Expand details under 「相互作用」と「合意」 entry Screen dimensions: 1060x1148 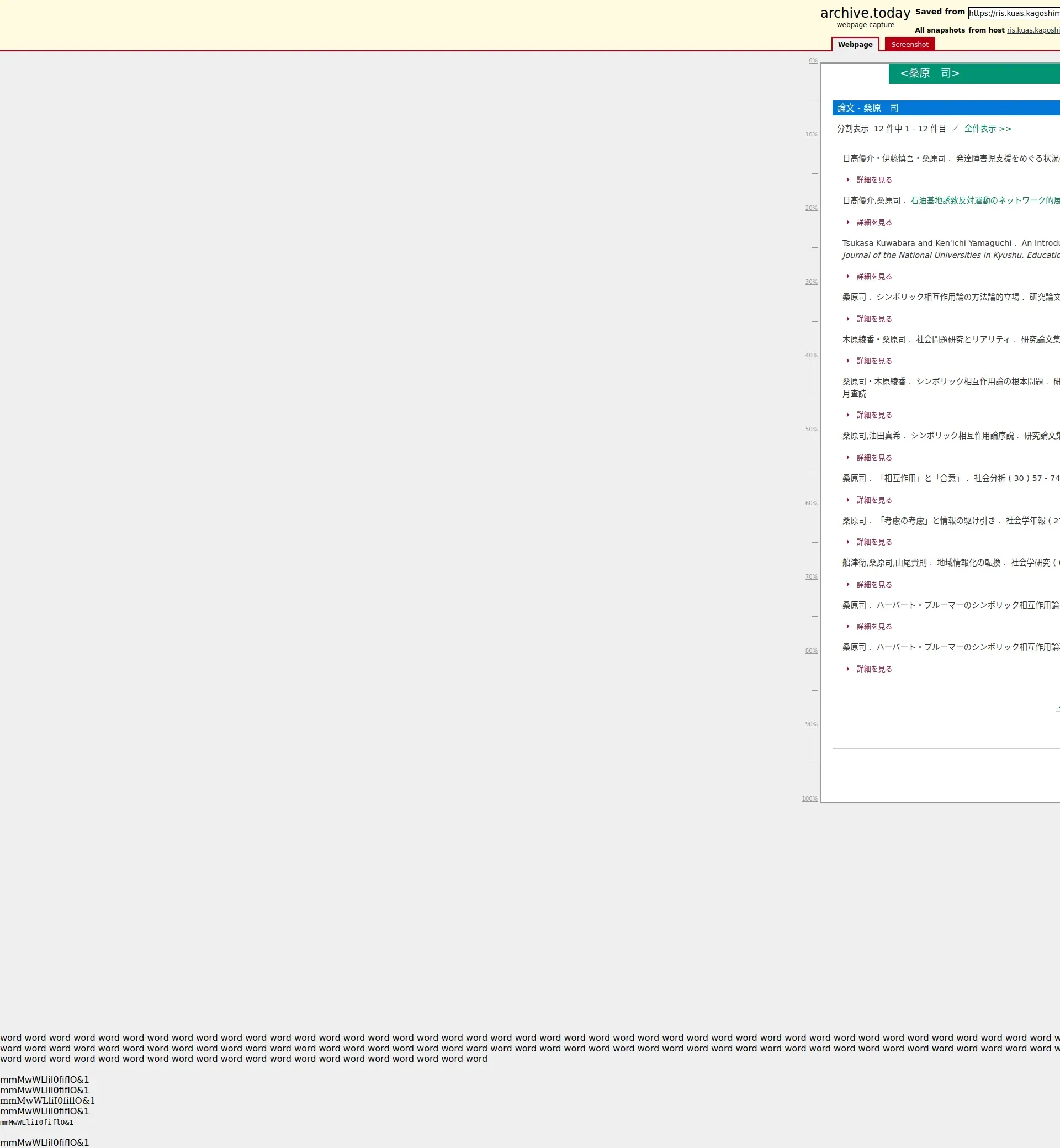(873, 500)
